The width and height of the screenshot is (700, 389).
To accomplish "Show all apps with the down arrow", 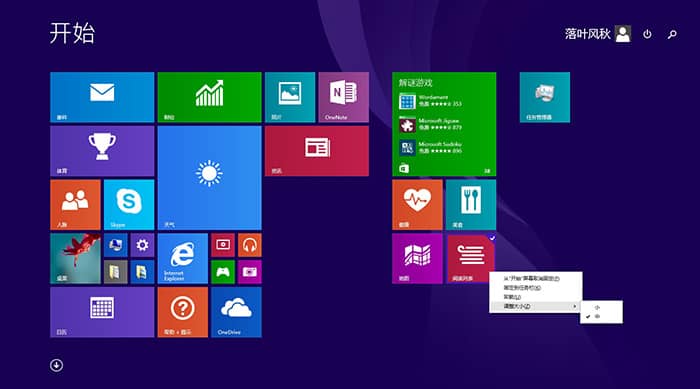I will (x=56, y=365).
